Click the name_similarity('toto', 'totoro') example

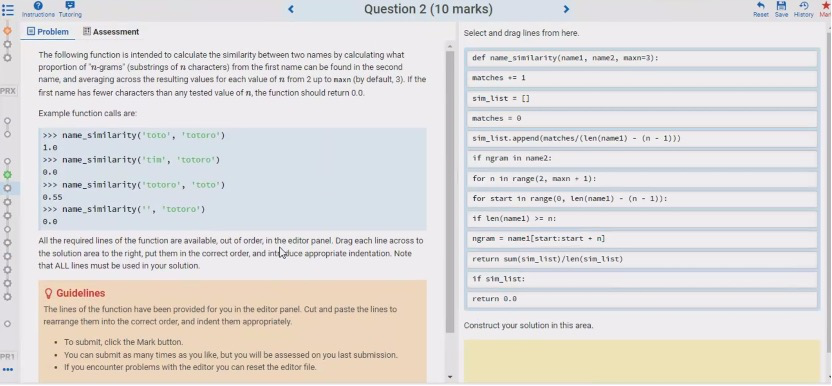click(x=144, y=135)
